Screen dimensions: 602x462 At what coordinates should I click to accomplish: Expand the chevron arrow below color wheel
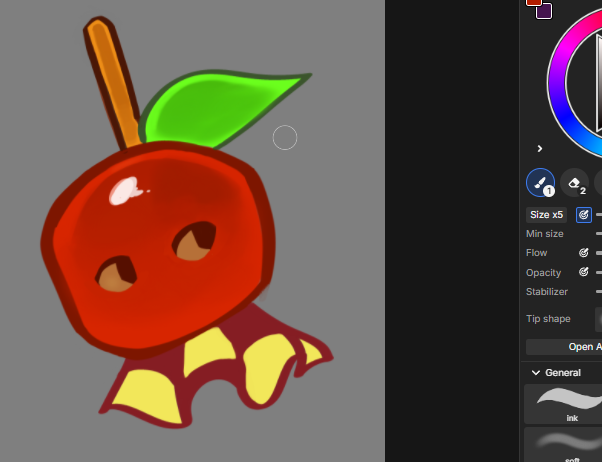(540, 149)
